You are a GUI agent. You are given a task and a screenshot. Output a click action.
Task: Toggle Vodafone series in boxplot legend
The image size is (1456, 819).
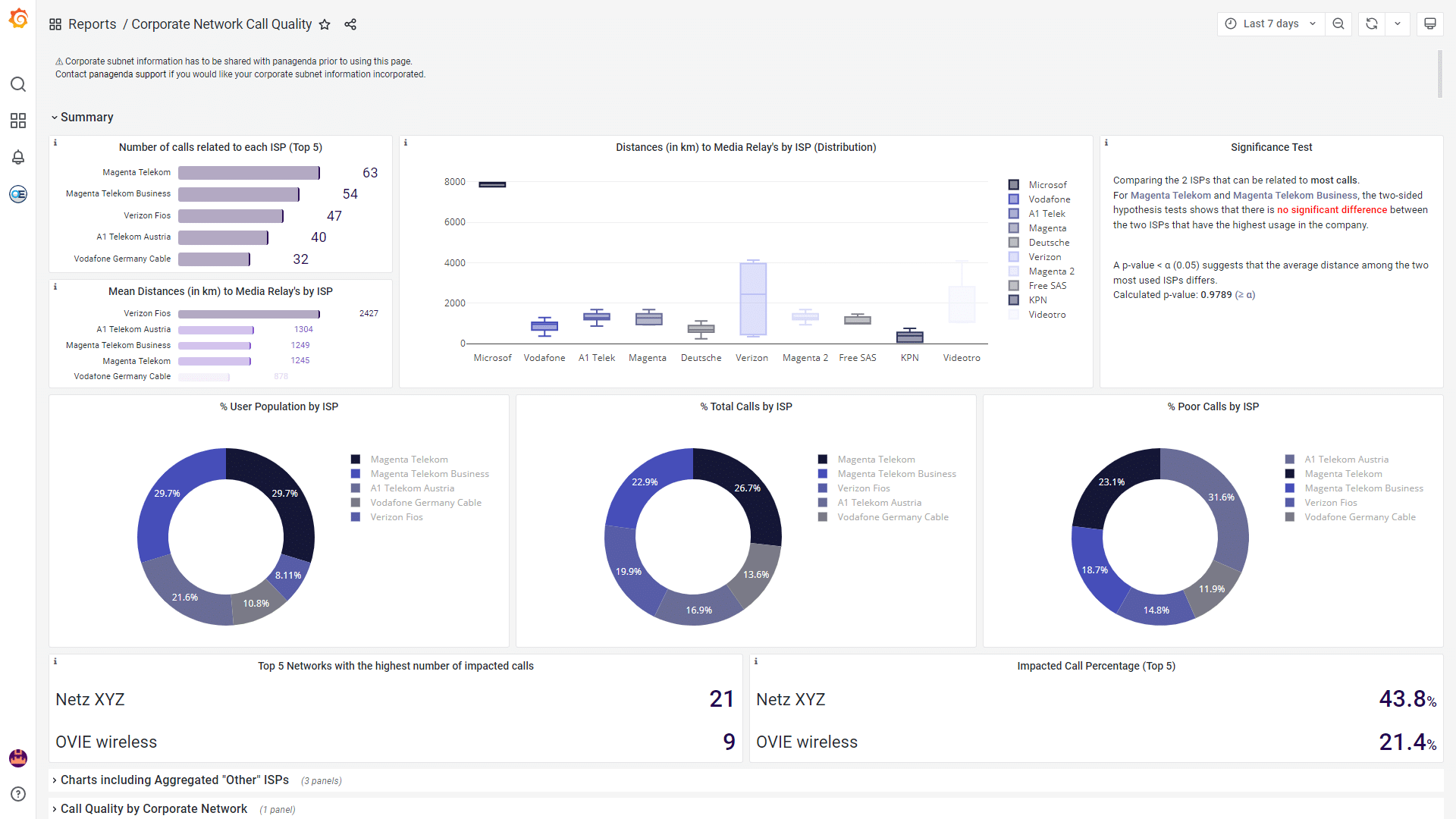tap(1049, 199)
